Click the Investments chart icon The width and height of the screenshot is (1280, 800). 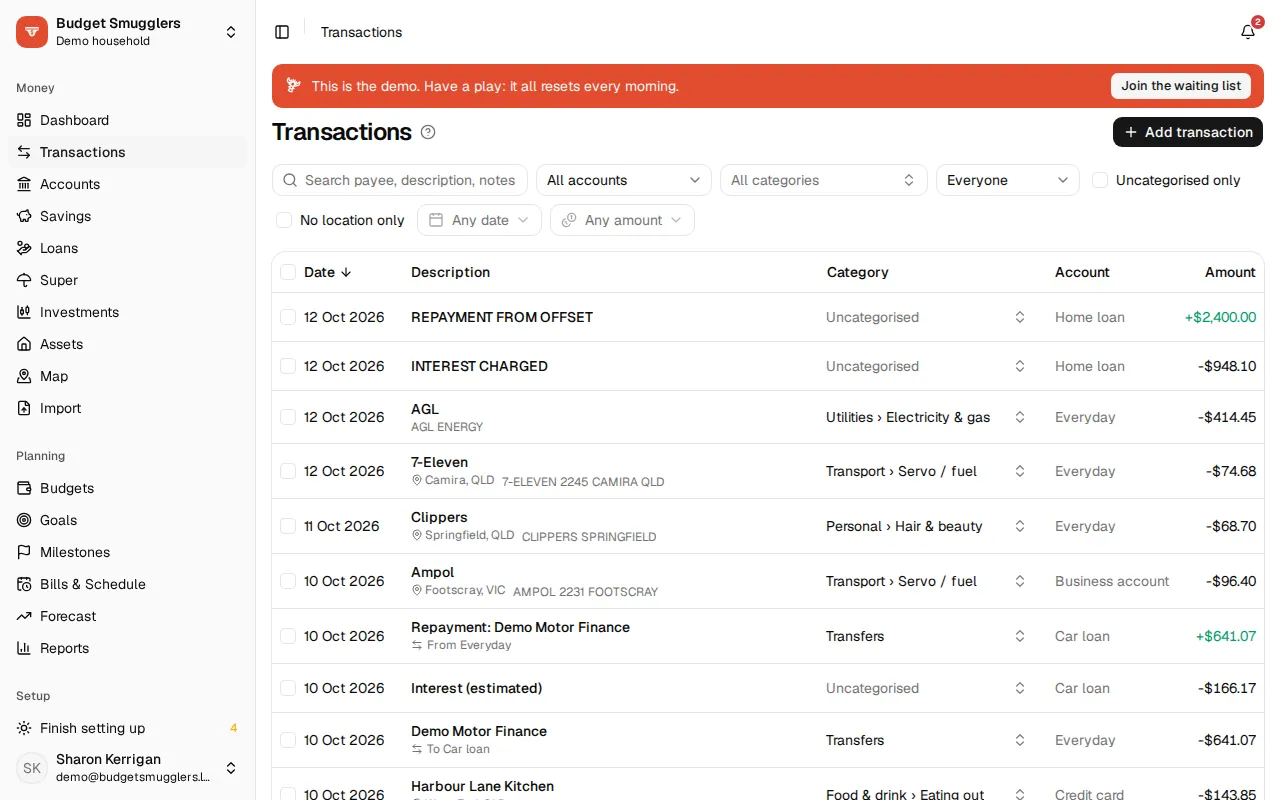24,312
